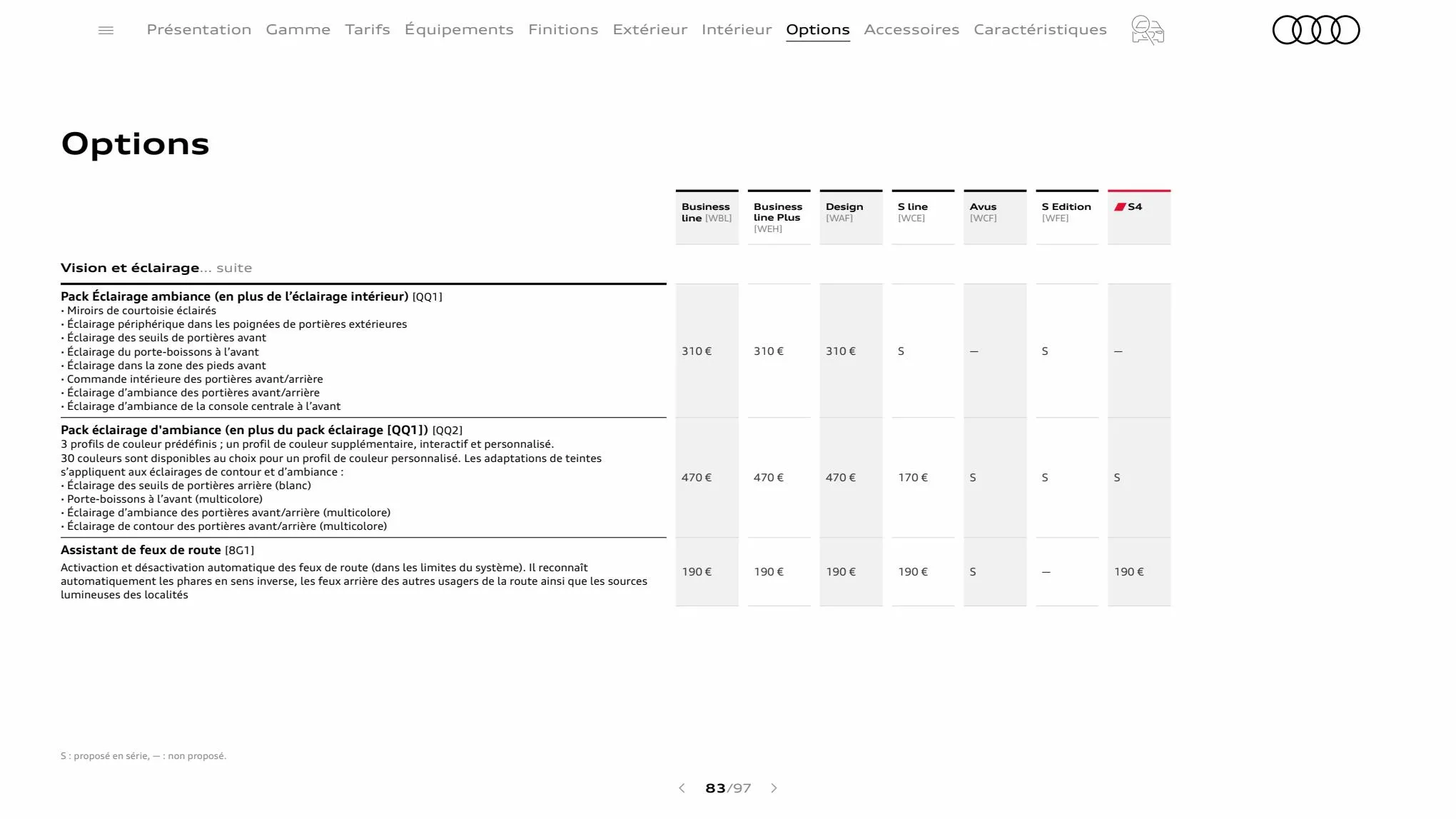Click the Audi four rings logo
The image size is (1456, 819).
click(x=1316, y=30)
